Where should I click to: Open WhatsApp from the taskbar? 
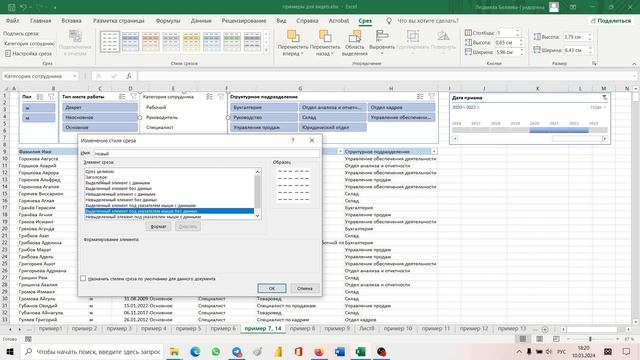216,351
